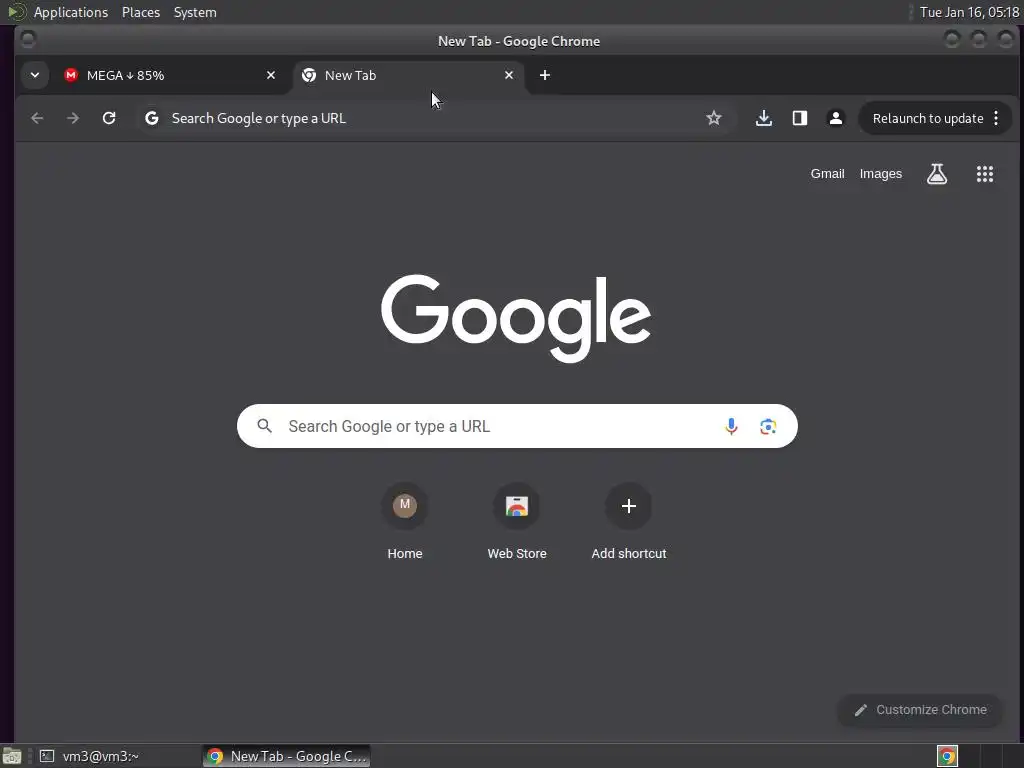Screen dimensions: 1024x768
Task: Add a shortcut with the plus tile
Action: pos(629,520)
